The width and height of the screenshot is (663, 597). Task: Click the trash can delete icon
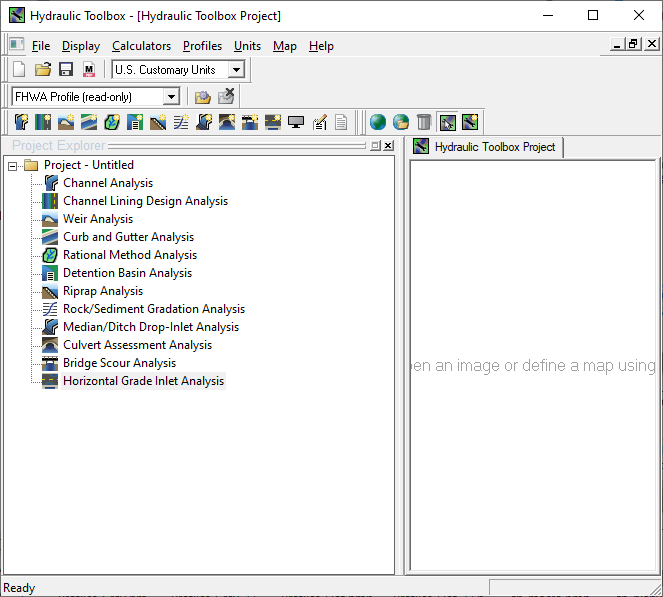pos(424,122)
